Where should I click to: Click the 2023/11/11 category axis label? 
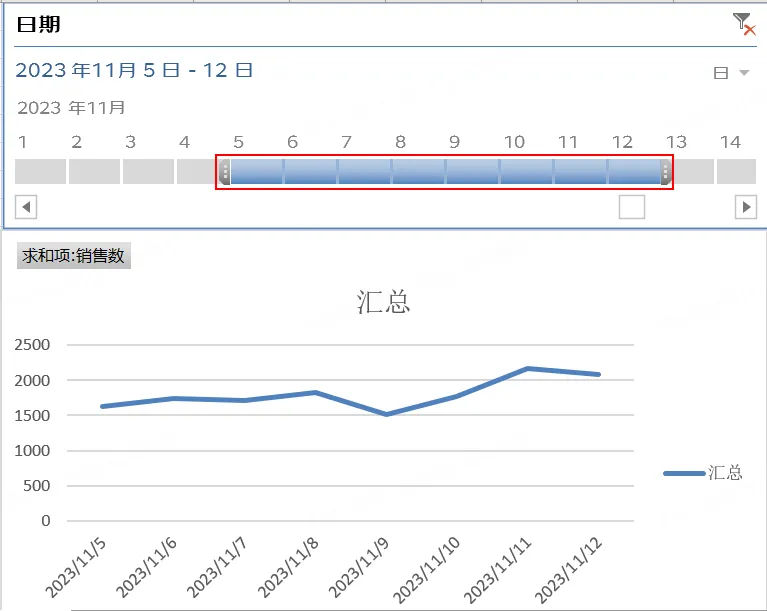497,570
